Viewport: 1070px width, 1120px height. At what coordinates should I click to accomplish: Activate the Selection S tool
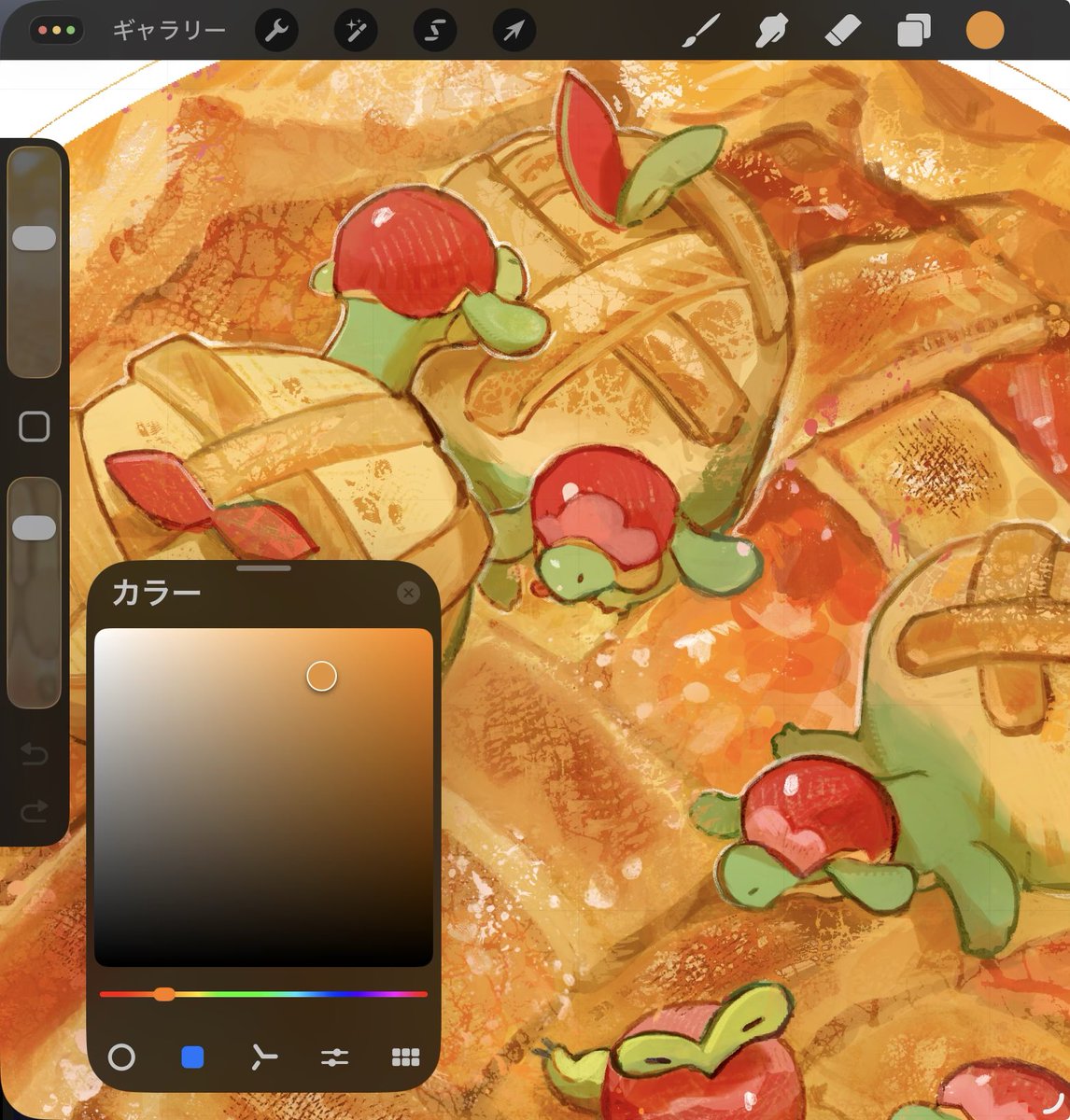point(434,31)
